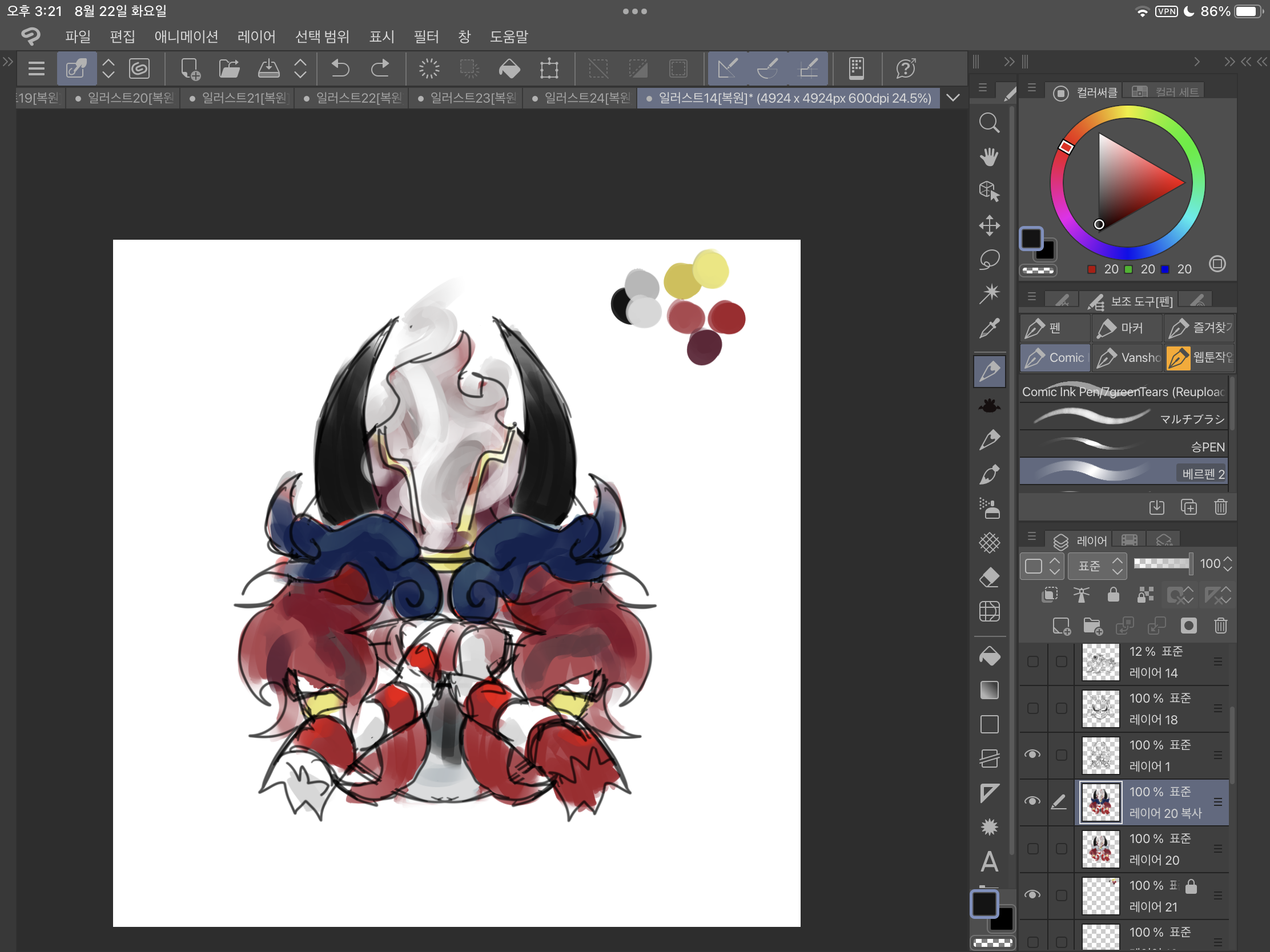Hide layer 레이어 1 with eye icon
1270x952 pixels.
coord(1032,755)
